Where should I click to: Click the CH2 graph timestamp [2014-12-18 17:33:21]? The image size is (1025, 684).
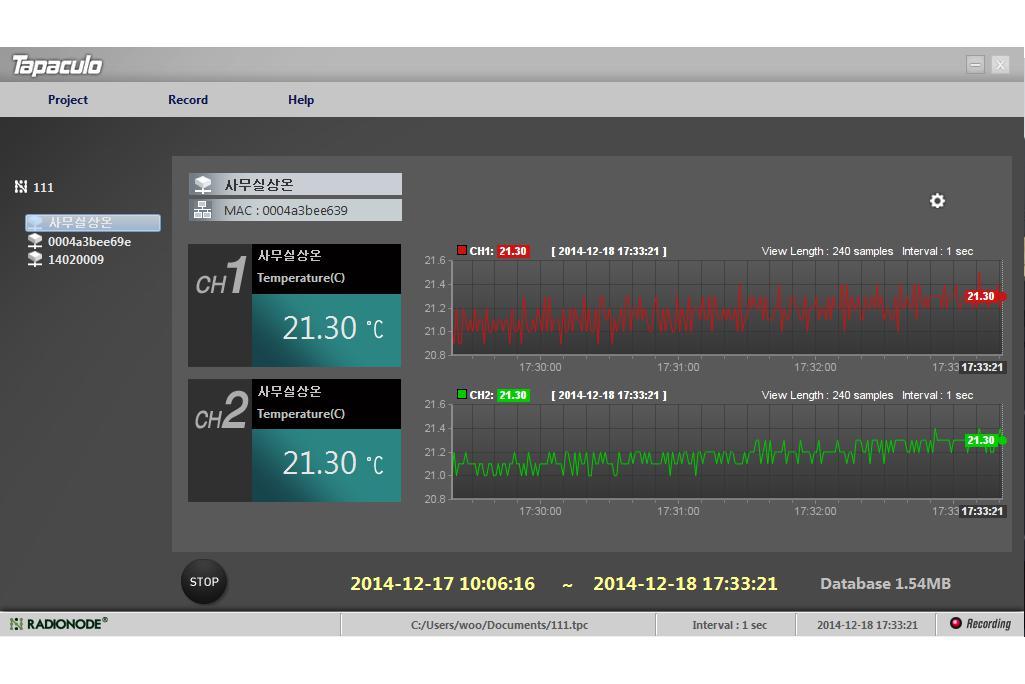tap(609, 395)
